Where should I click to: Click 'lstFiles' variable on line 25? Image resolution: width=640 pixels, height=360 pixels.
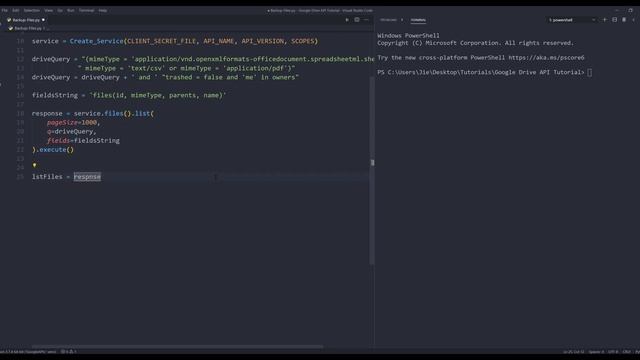point(47,177)
